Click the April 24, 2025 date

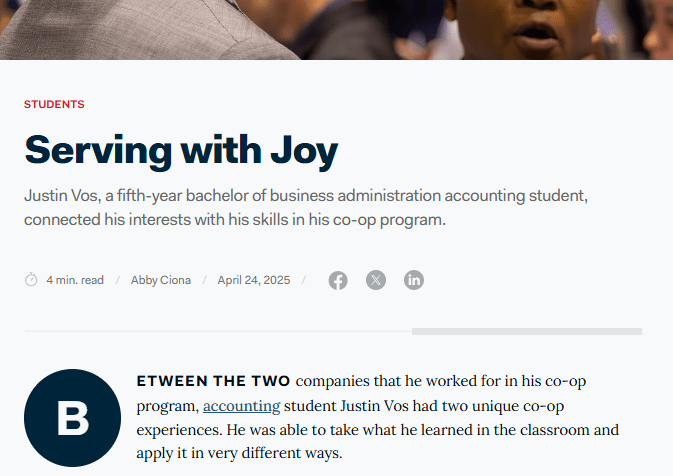pyautogui.click(x=254, y=280)
